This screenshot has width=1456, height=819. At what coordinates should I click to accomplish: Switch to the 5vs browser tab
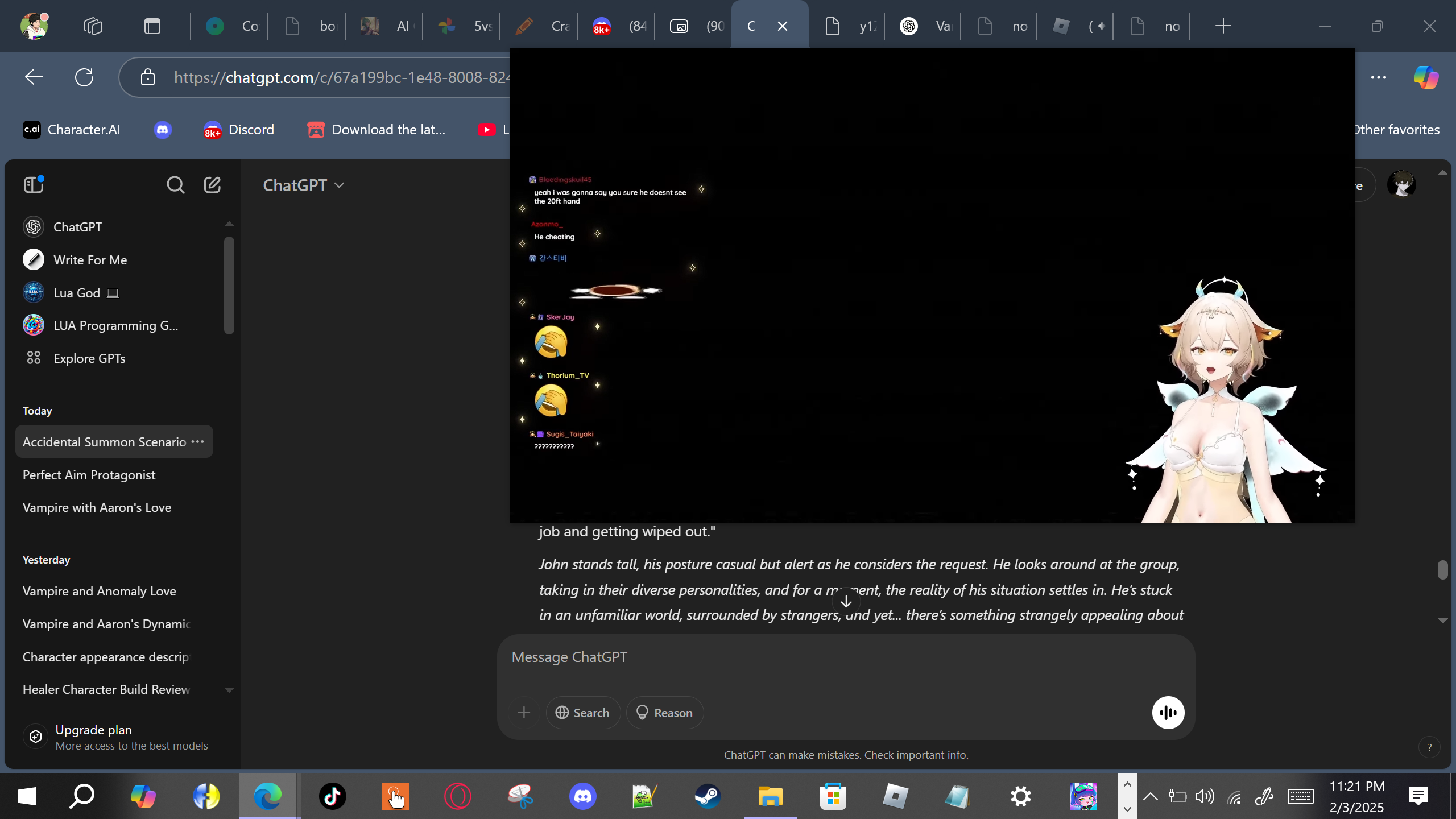tap(462, 26)
